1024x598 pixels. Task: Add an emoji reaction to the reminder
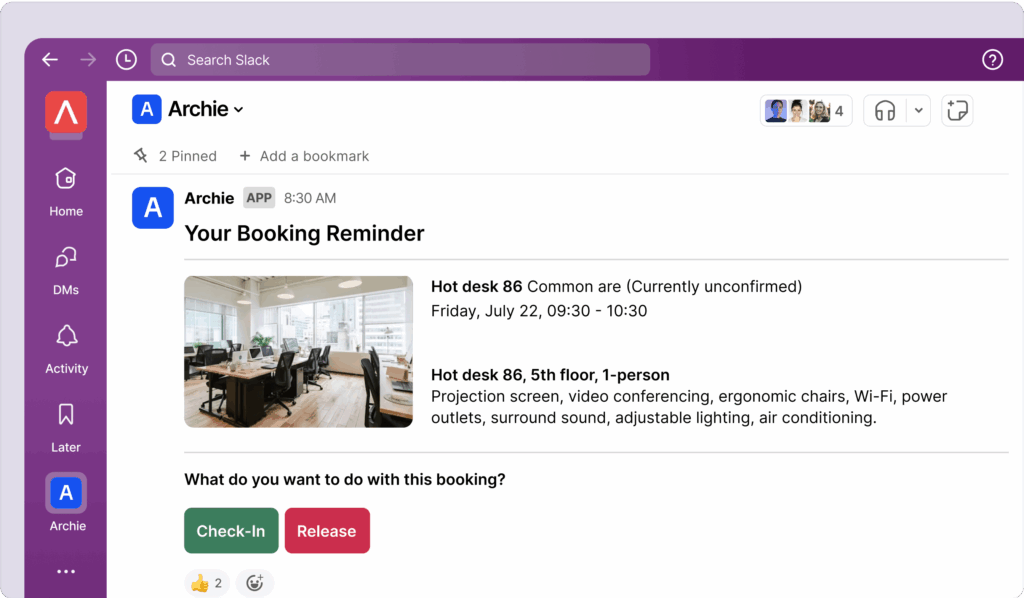coord(254,582)
